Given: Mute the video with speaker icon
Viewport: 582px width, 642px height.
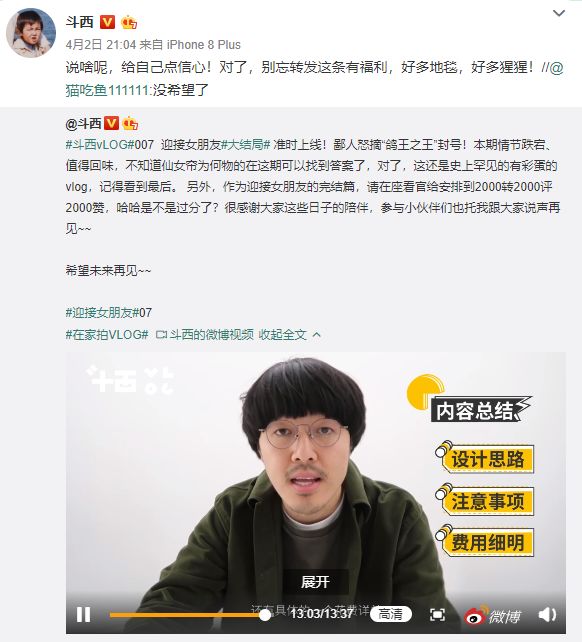Looking at the screenshot, I should [x=547, y=615].
